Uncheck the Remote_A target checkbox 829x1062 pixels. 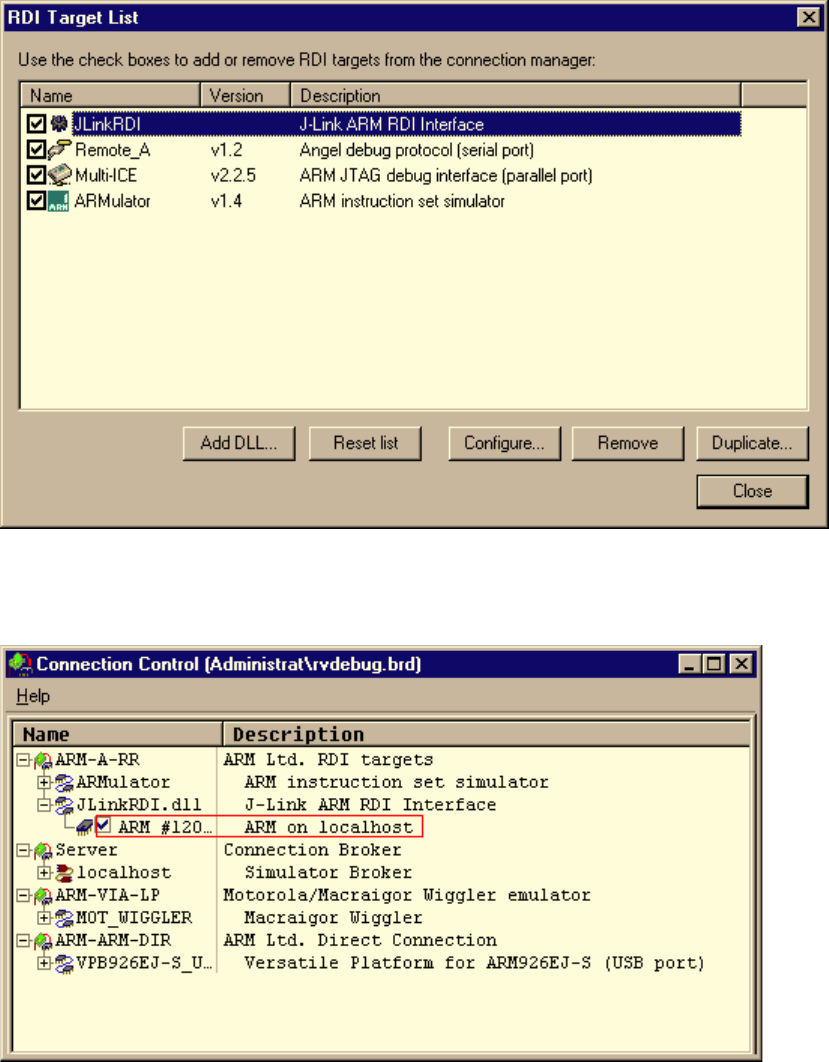coord(36,149)
